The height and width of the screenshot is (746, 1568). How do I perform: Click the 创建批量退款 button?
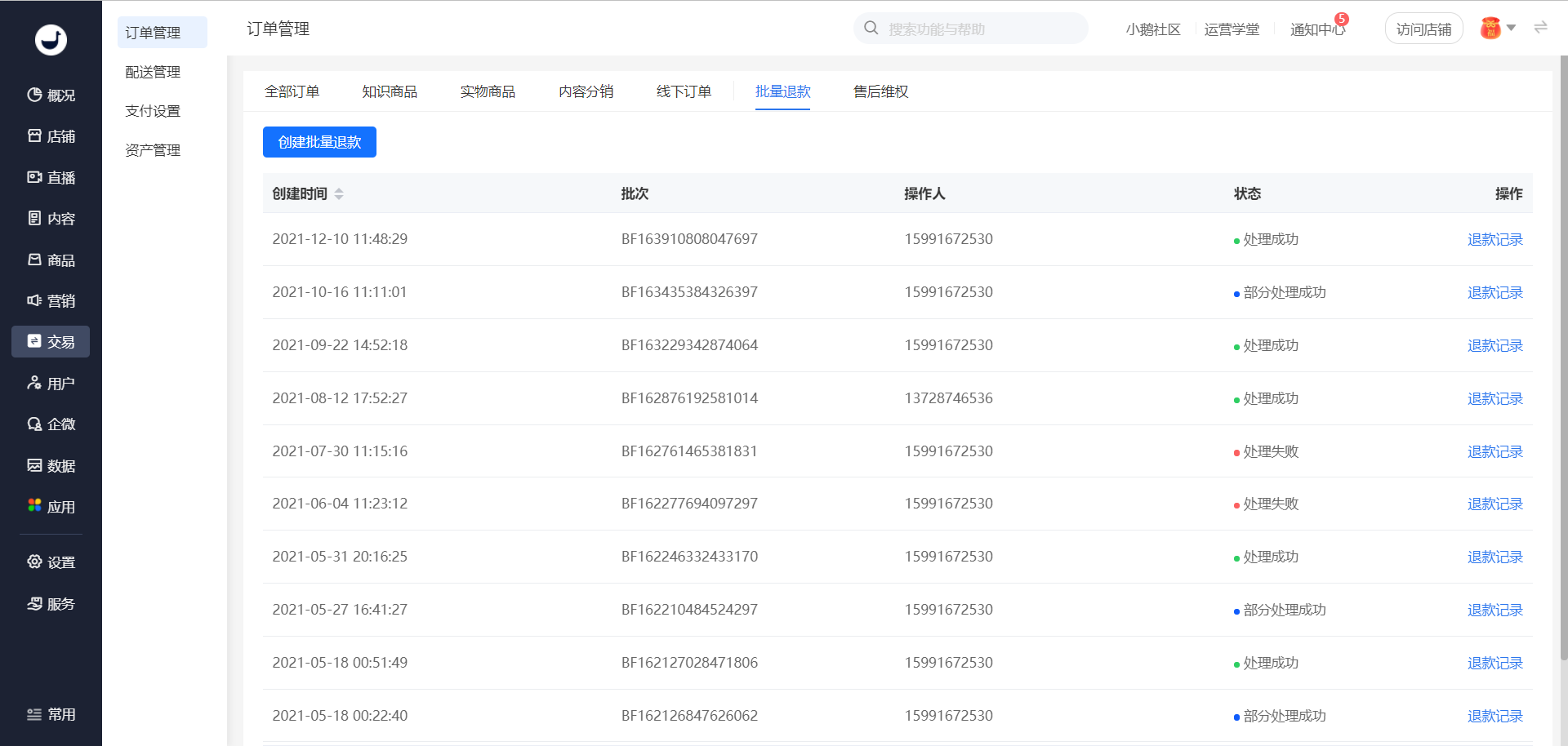(319, 142)
